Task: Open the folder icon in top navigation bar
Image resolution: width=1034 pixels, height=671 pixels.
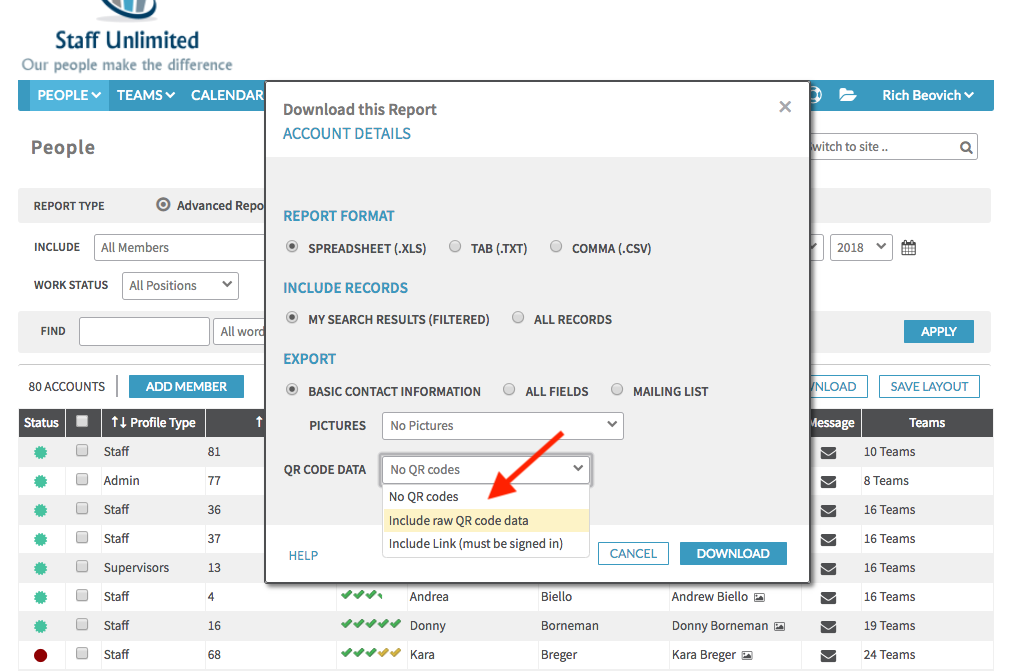Action: pos(847,95)
